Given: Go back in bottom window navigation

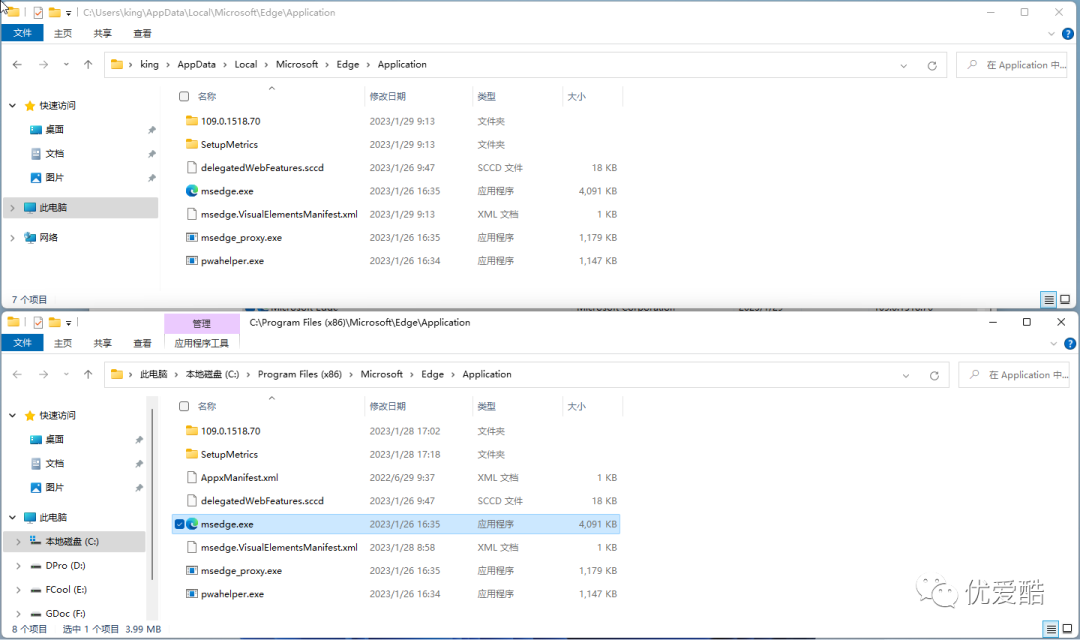Looking at the screenshot, I should coord(17,375).
